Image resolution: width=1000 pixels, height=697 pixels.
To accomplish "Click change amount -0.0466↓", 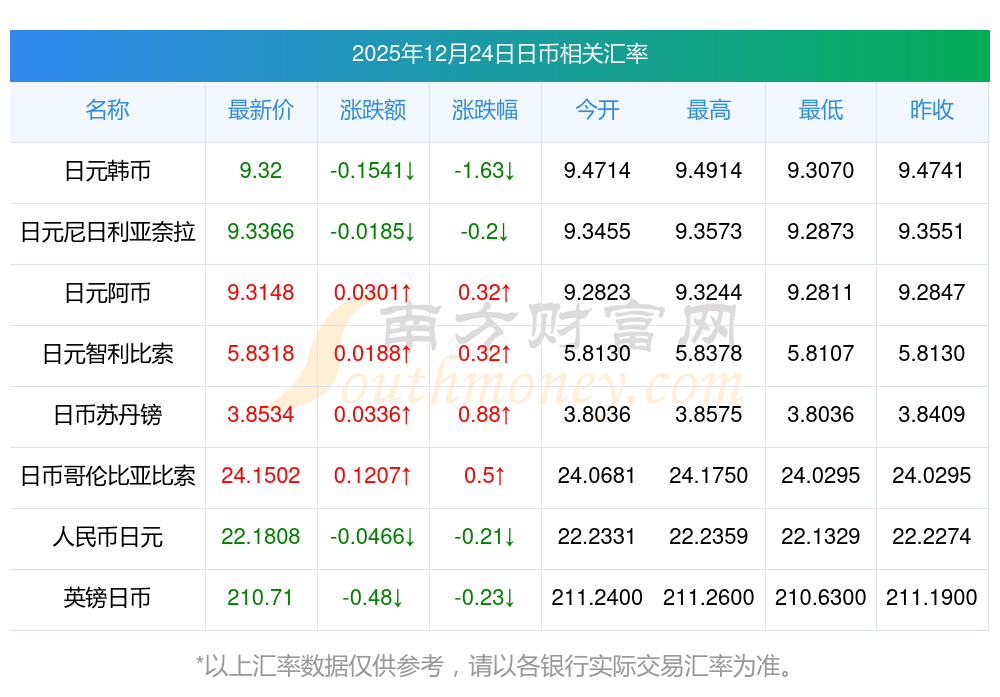I will pos(372,536).
